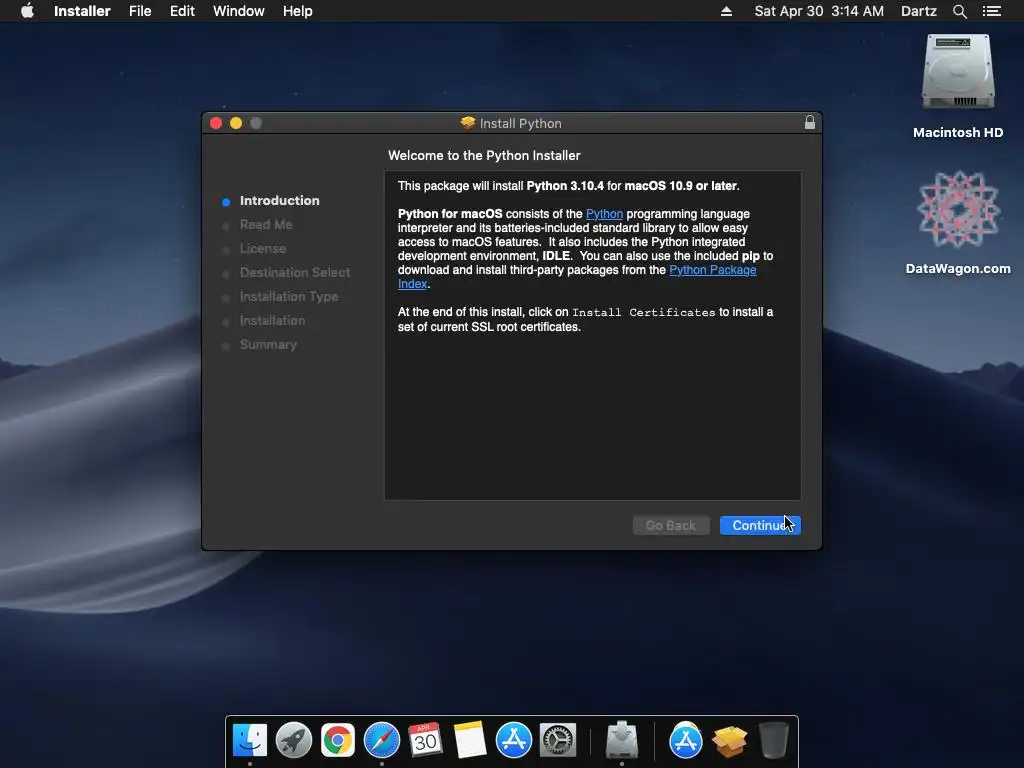Viewport: 1024px width, 768px height.
Task: Select the Installation step
Action: [x=272, y=321]
